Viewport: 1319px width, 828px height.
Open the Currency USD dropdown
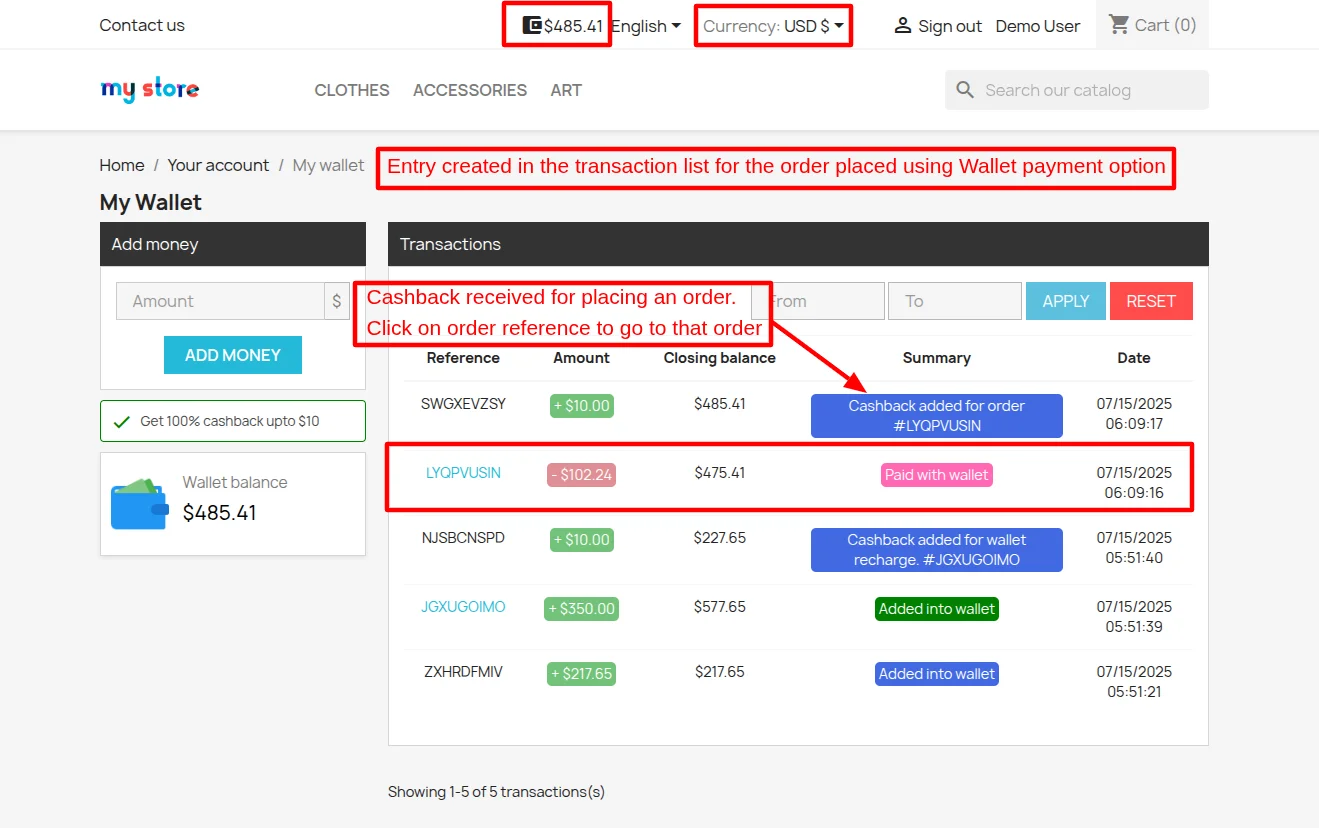coord(772,26)
